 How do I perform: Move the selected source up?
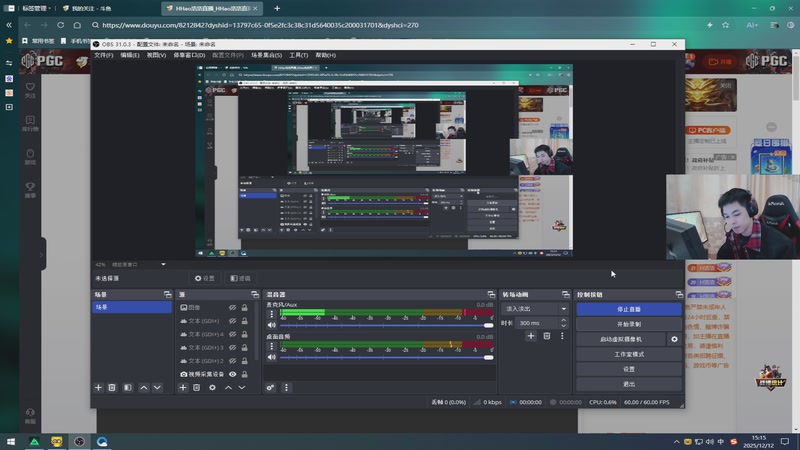228,388
